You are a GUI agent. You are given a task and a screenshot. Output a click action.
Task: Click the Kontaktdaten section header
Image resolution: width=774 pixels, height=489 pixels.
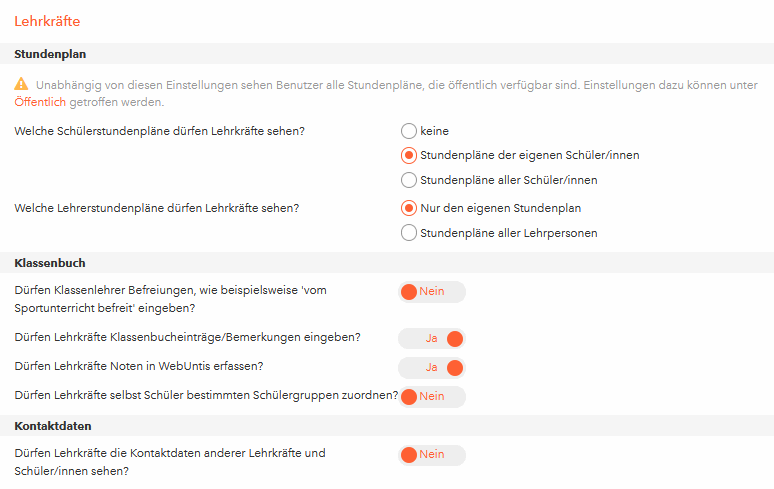(387, 426)
